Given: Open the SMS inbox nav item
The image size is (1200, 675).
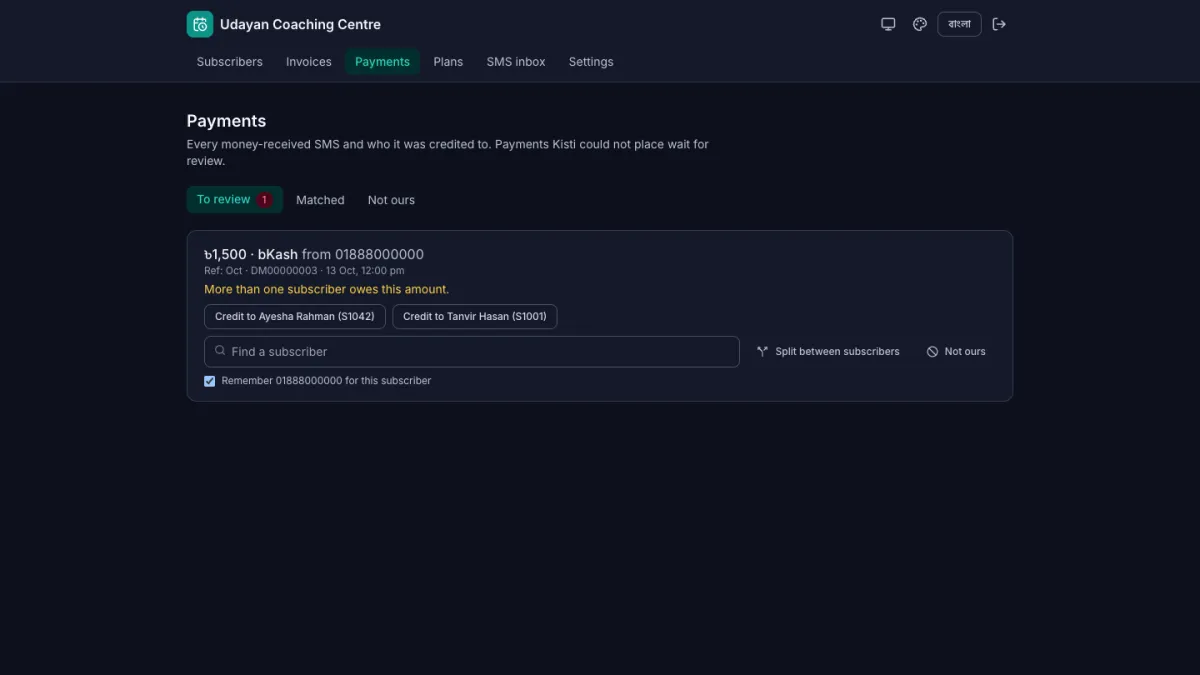Looking at the screenshot, I should coord(516,62).
